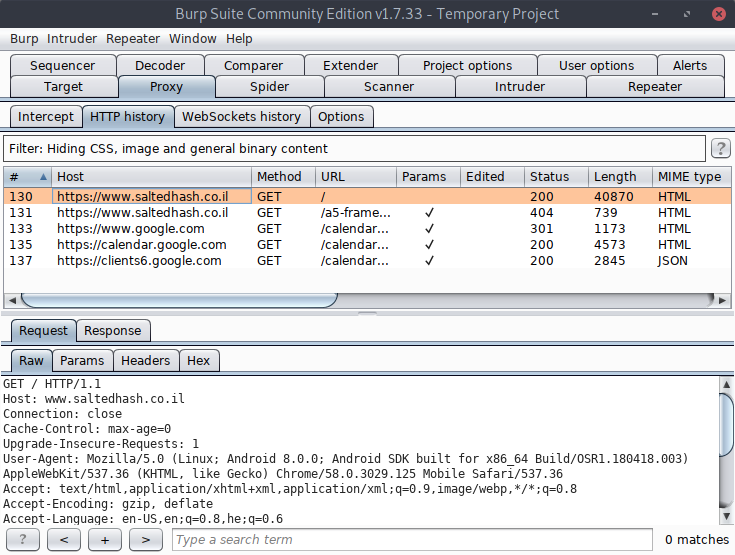Open the Help menu

click(x=239, y=38)
